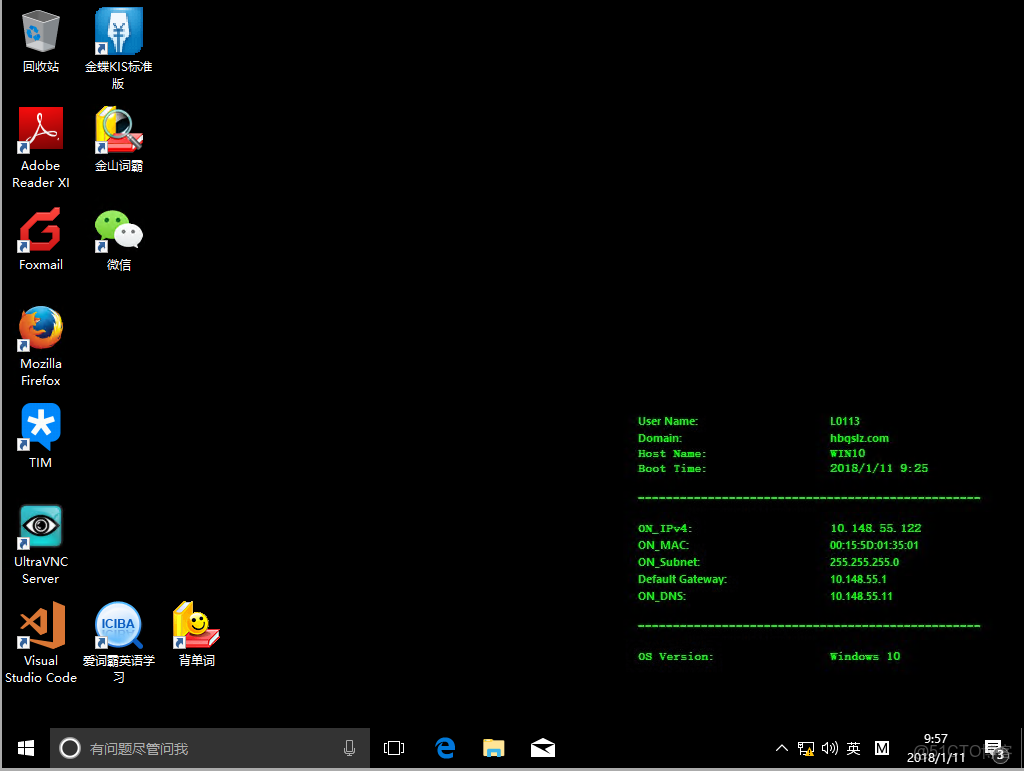
Task: Click the user name value L0113
Action: [x=844, y=421]
